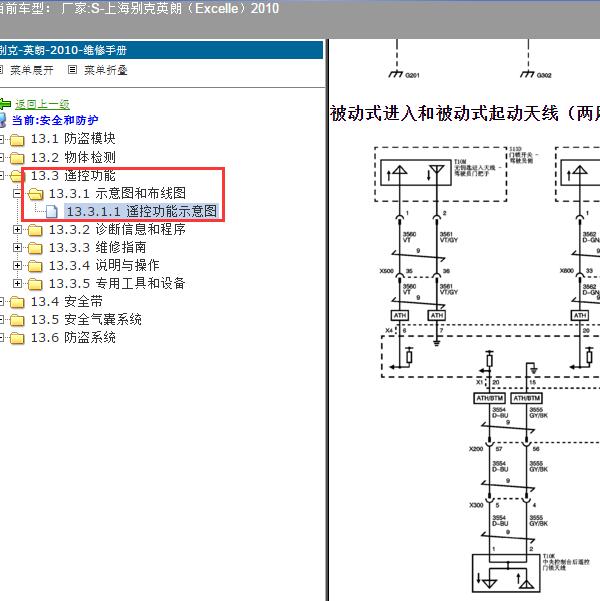Click the folder icon for 13.6 防盗系统
This screenshot has height=601, width=600.
[17, 338]
